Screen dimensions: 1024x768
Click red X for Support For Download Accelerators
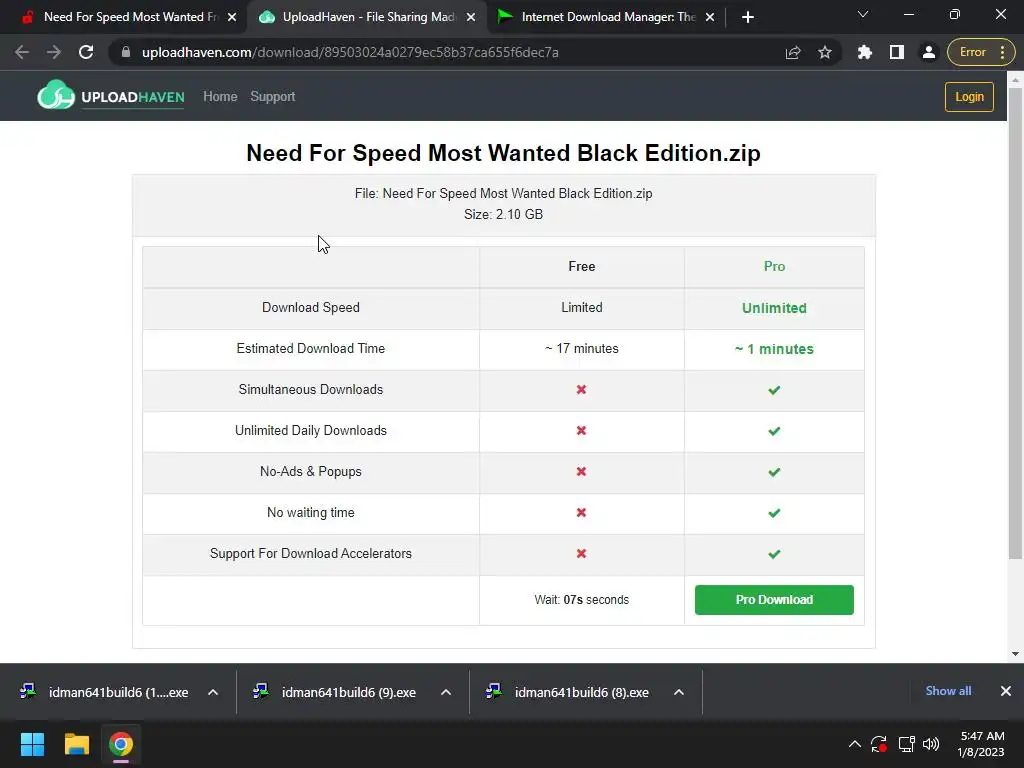click(581, 554)
